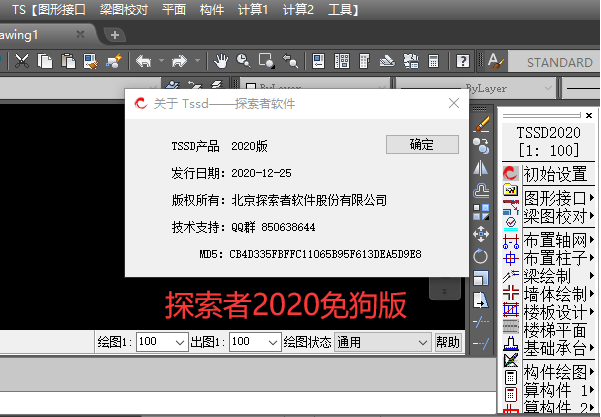This screenshot has width=601, height=417.
Task: Open 构件绘图 in the TSSD panel
Action: 555,372
